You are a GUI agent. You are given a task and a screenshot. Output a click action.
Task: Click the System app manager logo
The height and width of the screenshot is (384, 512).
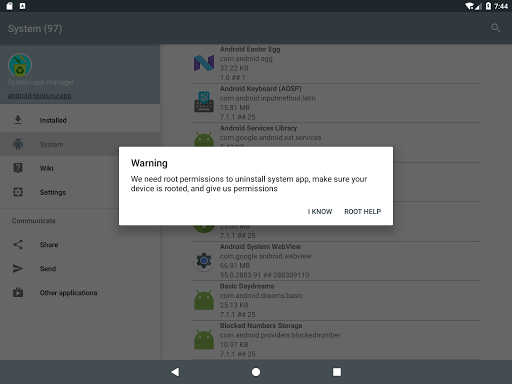[20, 65]
